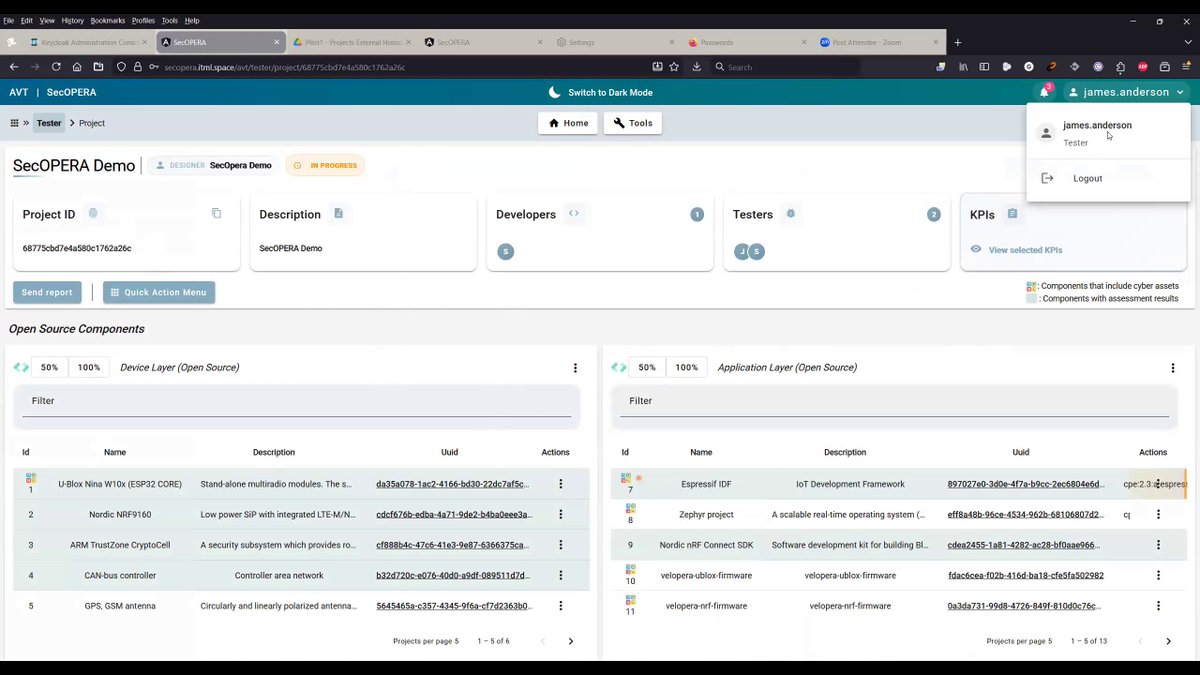Click the Send report button
Screen dimensions: 1200x675
pos(47,292)
